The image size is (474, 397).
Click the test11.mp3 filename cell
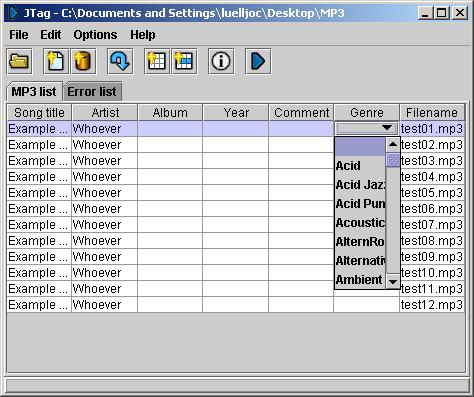(432, 289)
